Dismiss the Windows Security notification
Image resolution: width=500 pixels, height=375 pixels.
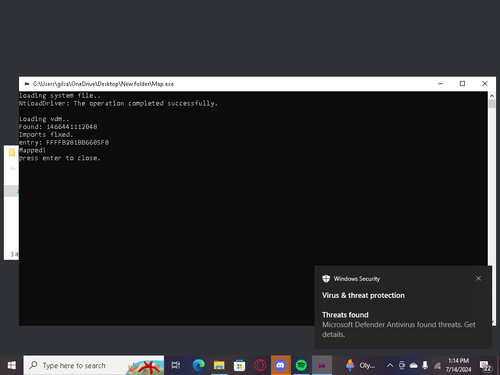click(x=478, y=278)
